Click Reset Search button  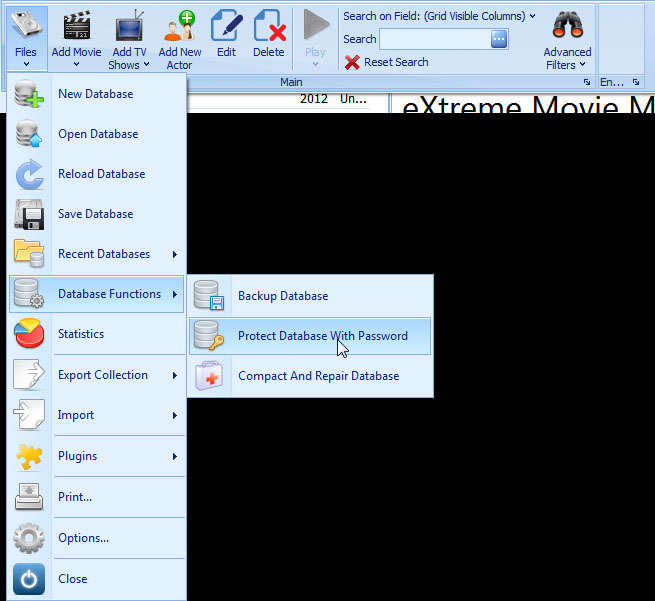[386, 62]
